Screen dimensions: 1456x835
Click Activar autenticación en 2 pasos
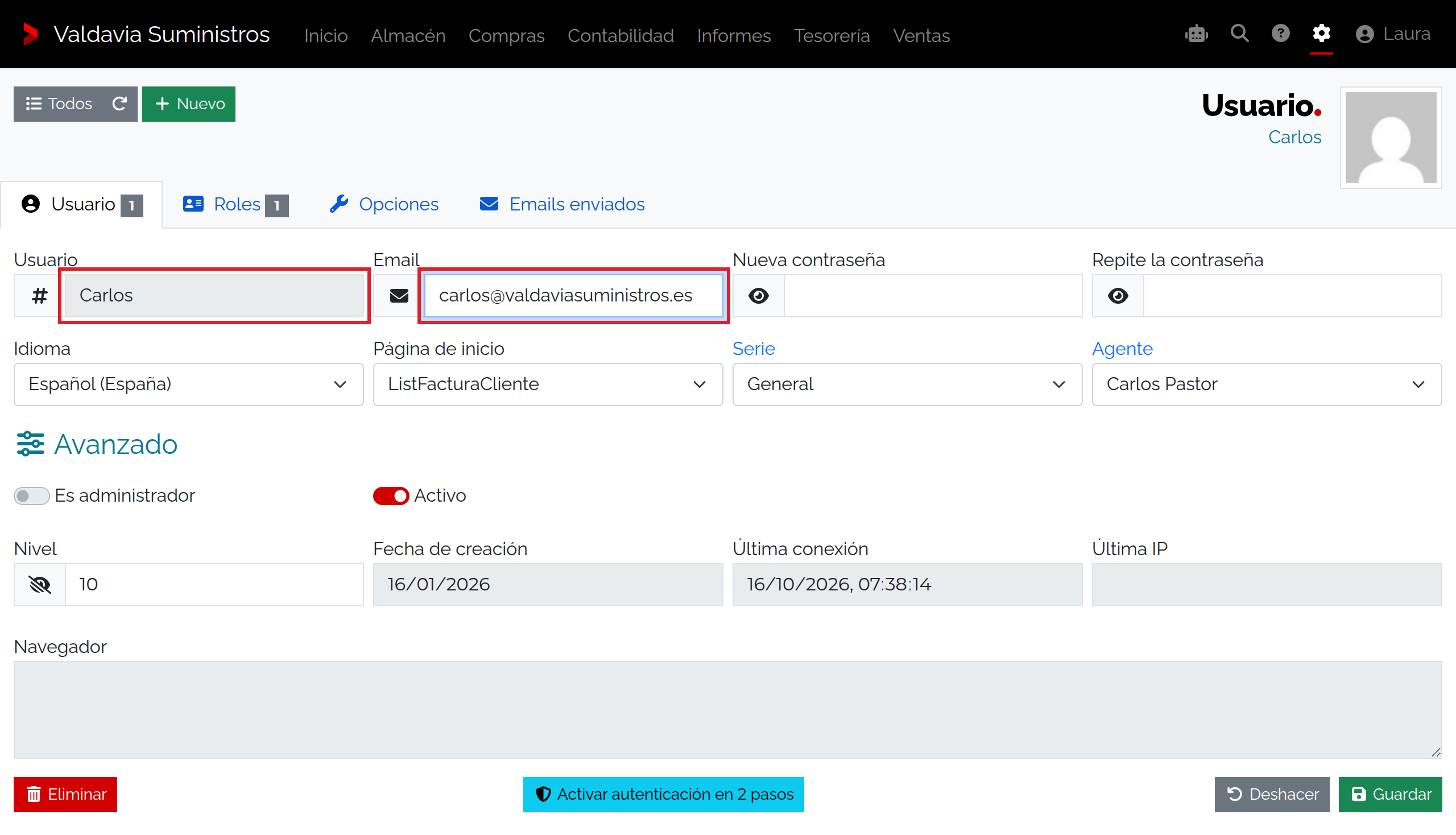tap(664, 794)
